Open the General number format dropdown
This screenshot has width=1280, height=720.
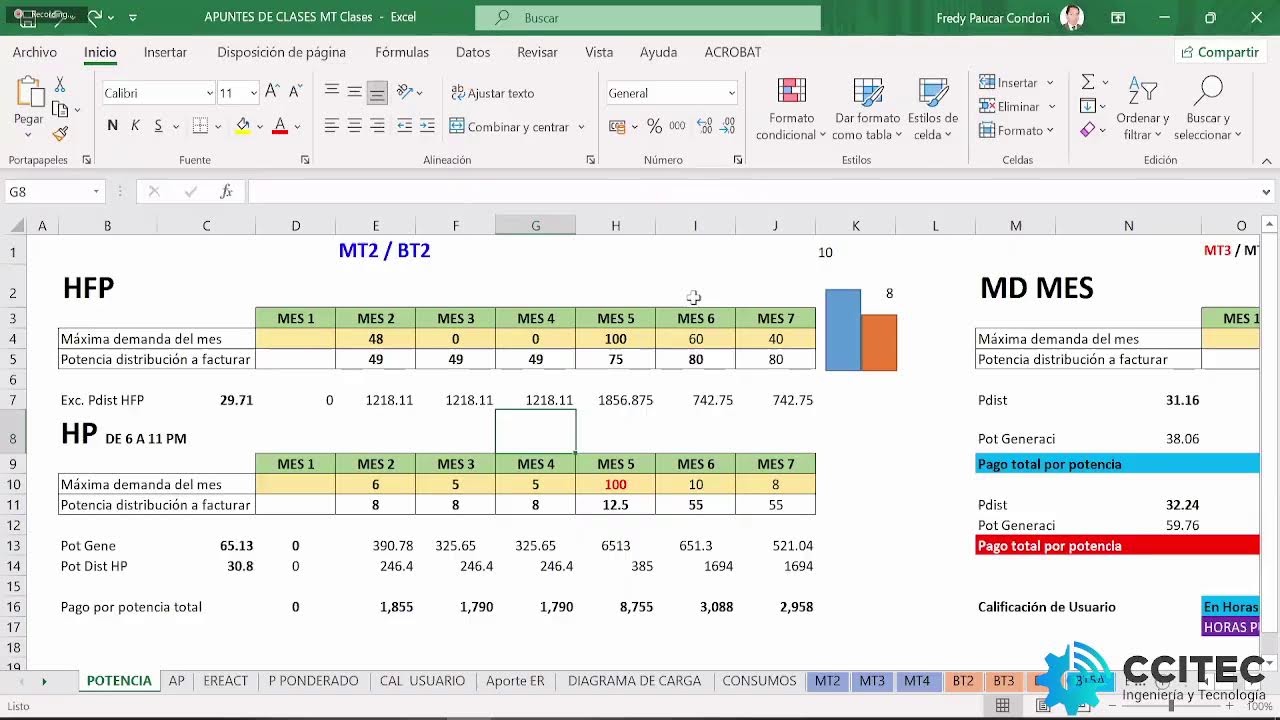click(731, 93)
